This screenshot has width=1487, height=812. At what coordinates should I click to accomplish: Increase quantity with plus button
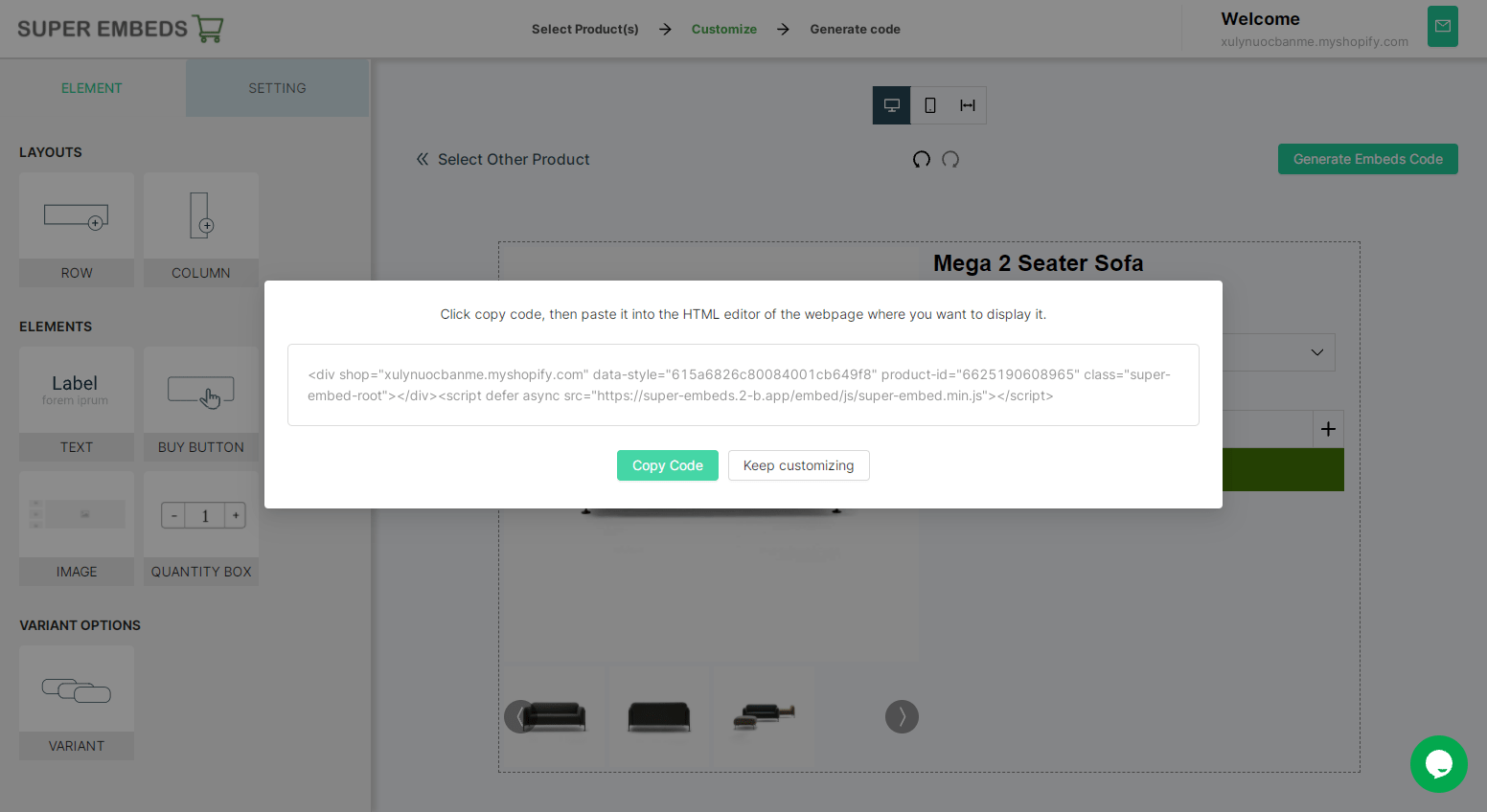click(x=1328, y=429)
